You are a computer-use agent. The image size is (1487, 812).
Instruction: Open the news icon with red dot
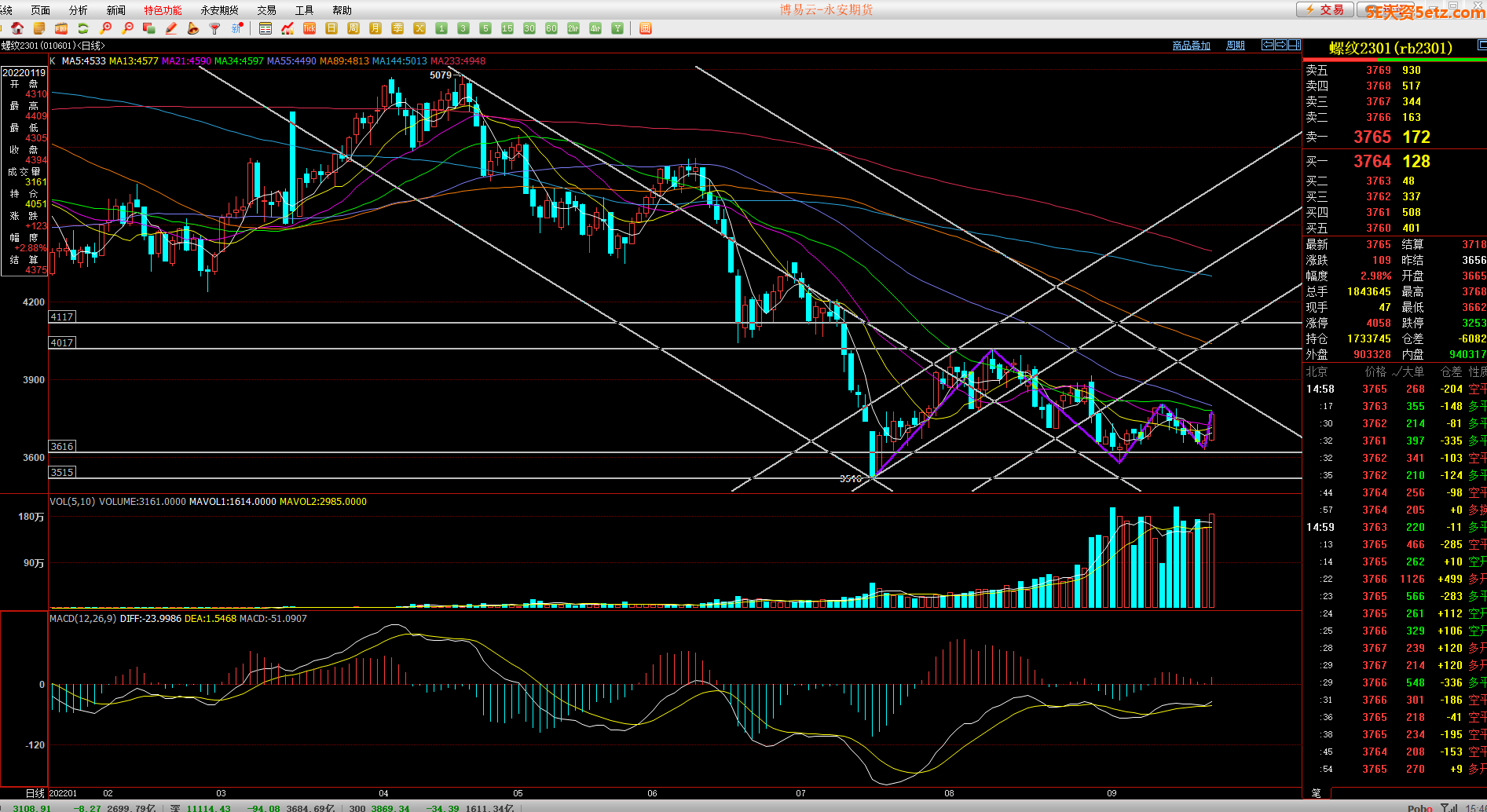pos(237,28)
